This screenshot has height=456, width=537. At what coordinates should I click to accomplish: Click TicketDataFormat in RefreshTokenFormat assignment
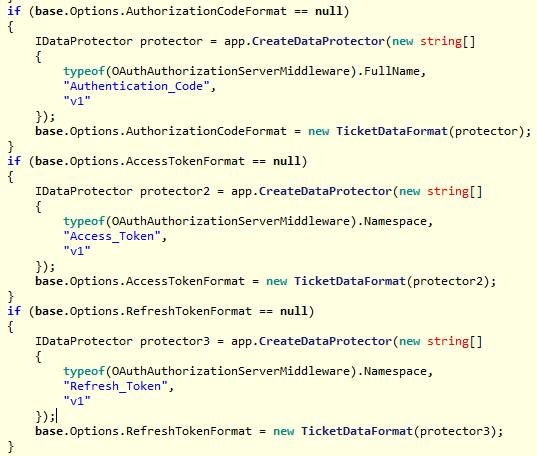tap(357, 431)
